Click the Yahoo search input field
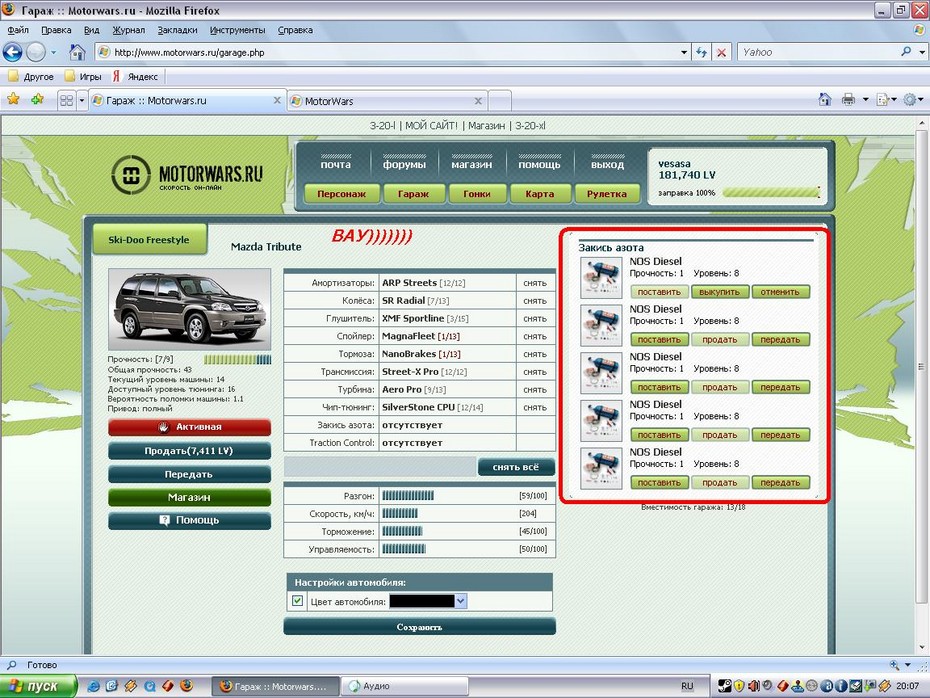This screenshot has width=930, height=698. (818, 52)
